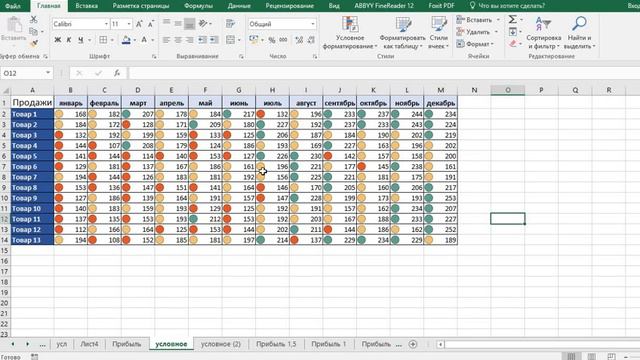Screen dimensions: 640x360
Task: Select column H header
Action: coord(272,90)
